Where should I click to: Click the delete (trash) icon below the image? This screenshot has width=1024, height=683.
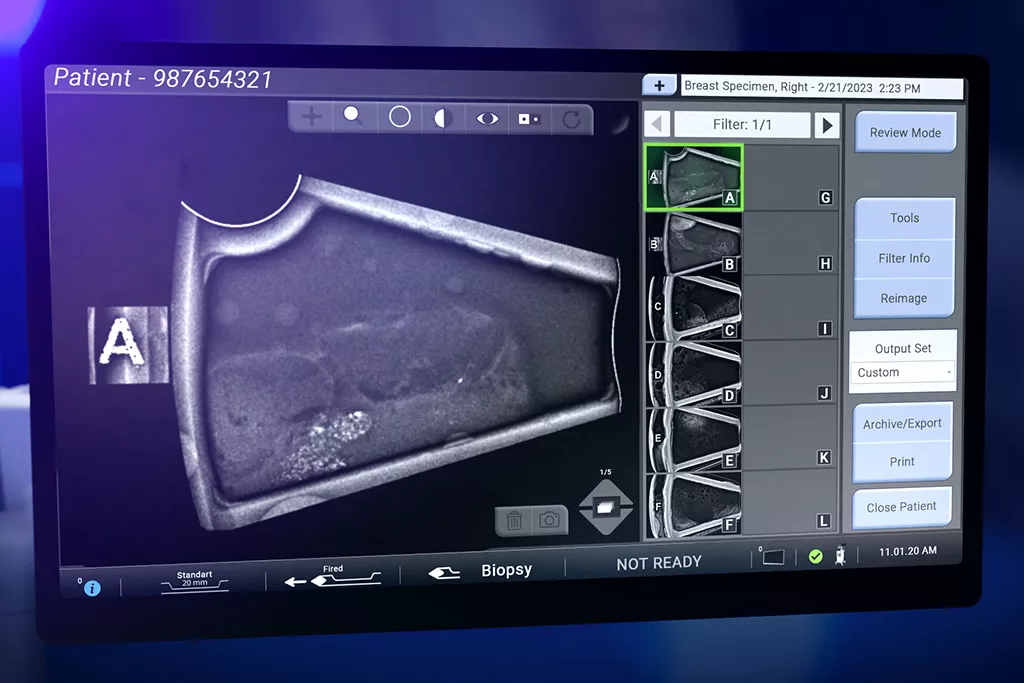tap(514, 520)
